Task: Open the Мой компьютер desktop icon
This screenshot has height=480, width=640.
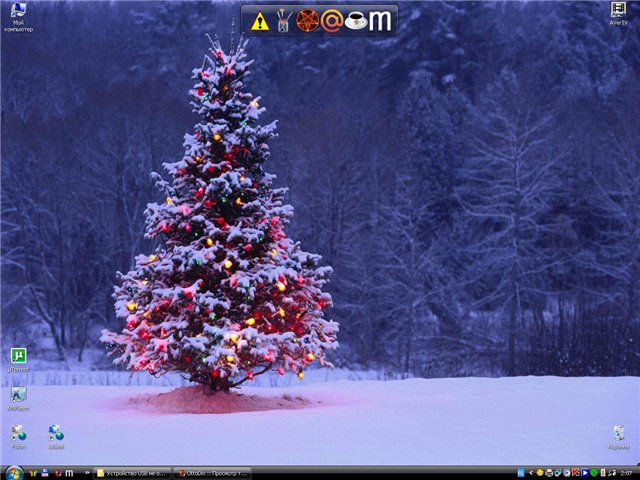Action: pyautogui.click(x=18, y=17)
